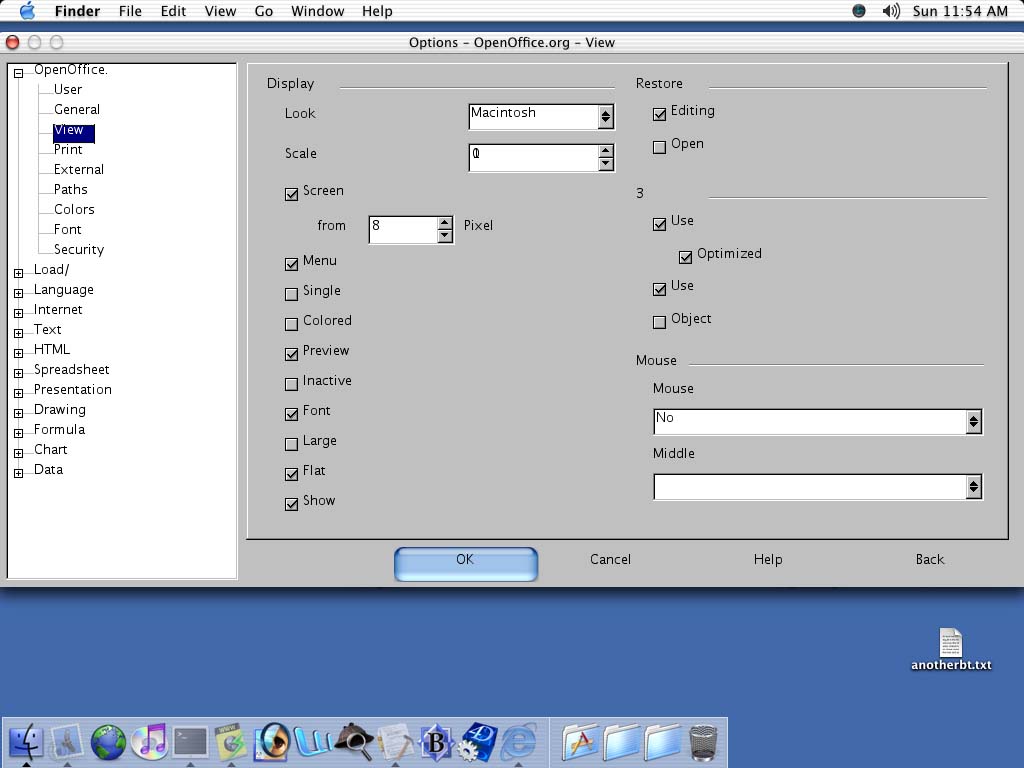
Task: Open Finder from the dock
Action: click(x=26, y=742)
